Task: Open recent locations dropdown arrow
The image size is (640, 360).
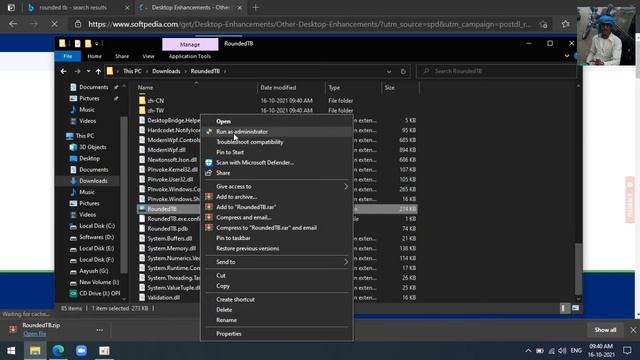Action: click(88, 71)
